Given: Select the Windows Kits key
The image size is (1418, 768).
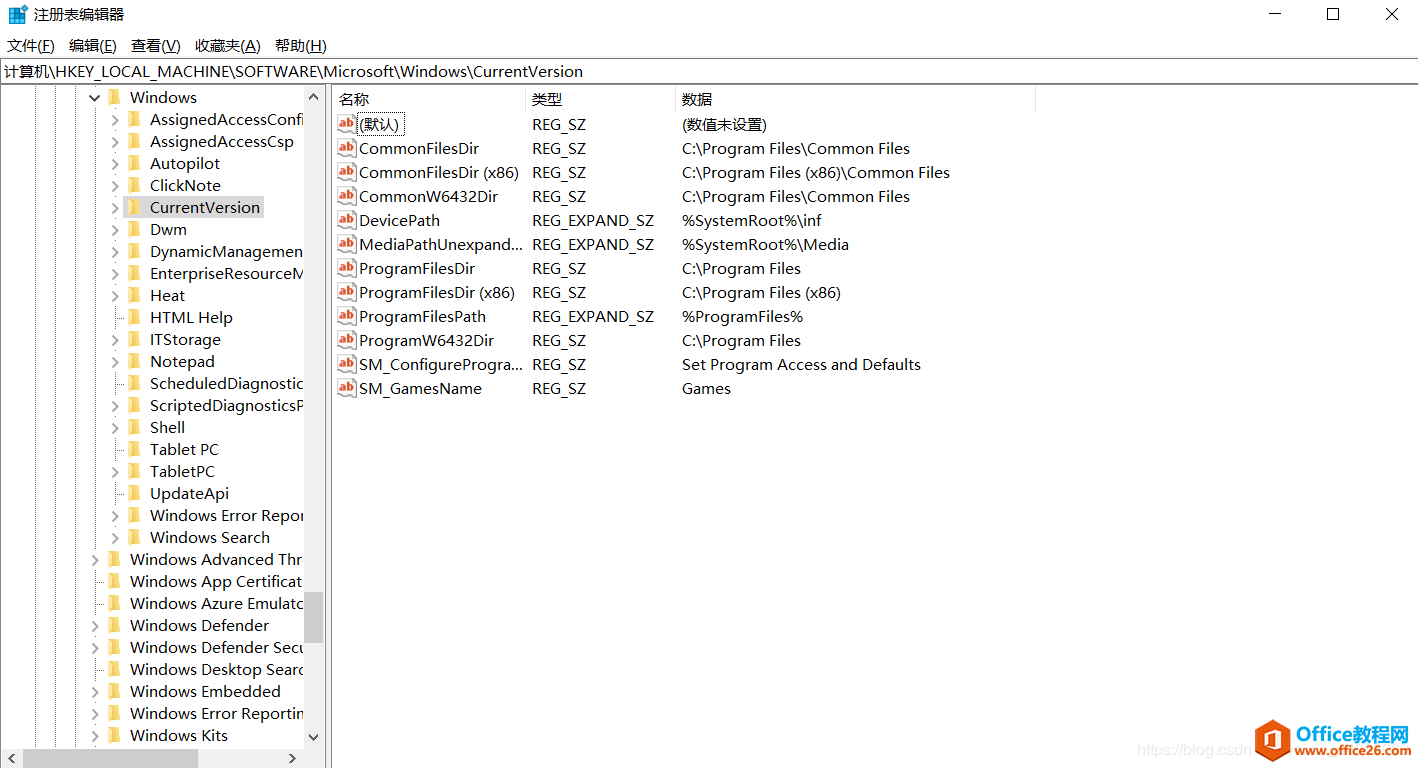Looking at the screenshot, I should tap(179, 735).
